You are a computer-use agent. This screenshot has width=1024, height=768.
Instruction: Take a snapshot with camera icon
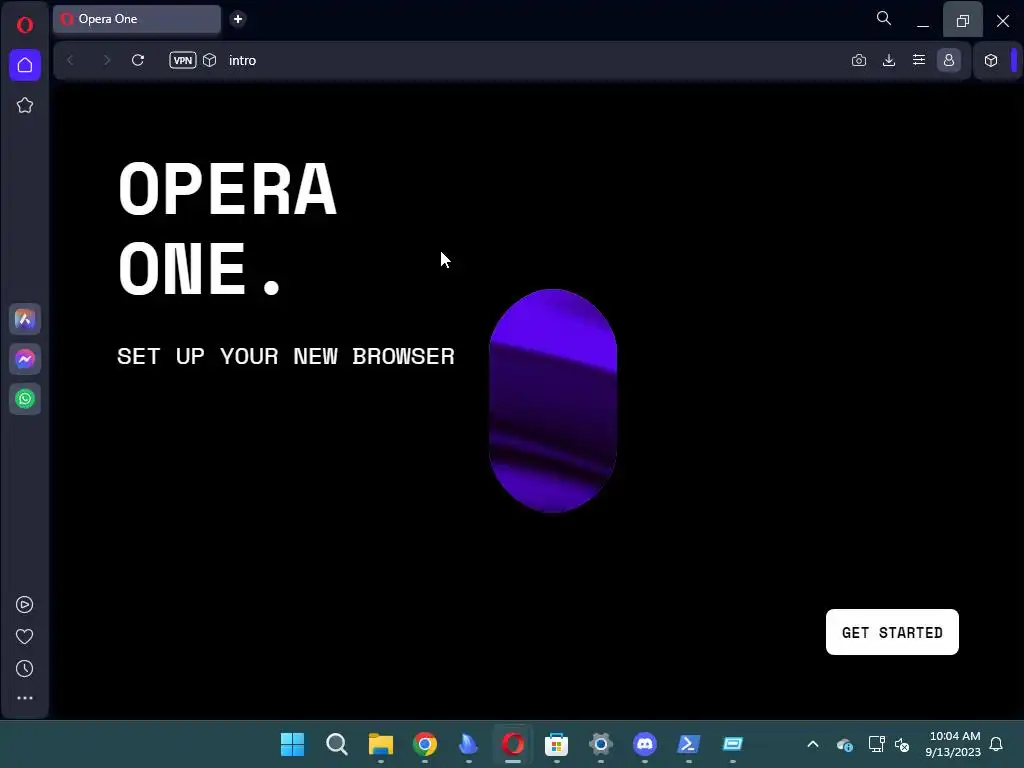tap(859, 60)
